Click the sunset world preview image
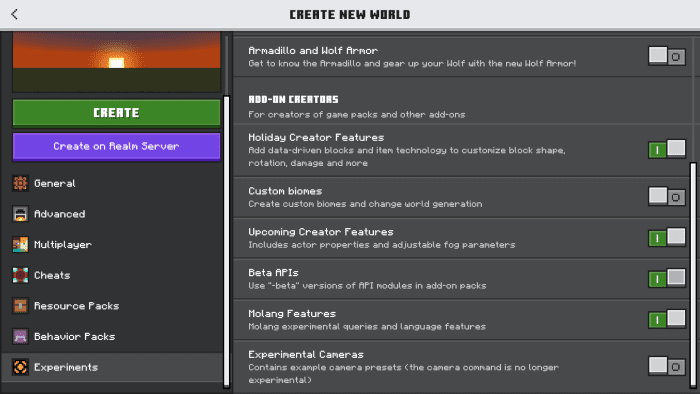Viewport: 700px width, 394px height. pyautogui.click(x=116, y=62)
